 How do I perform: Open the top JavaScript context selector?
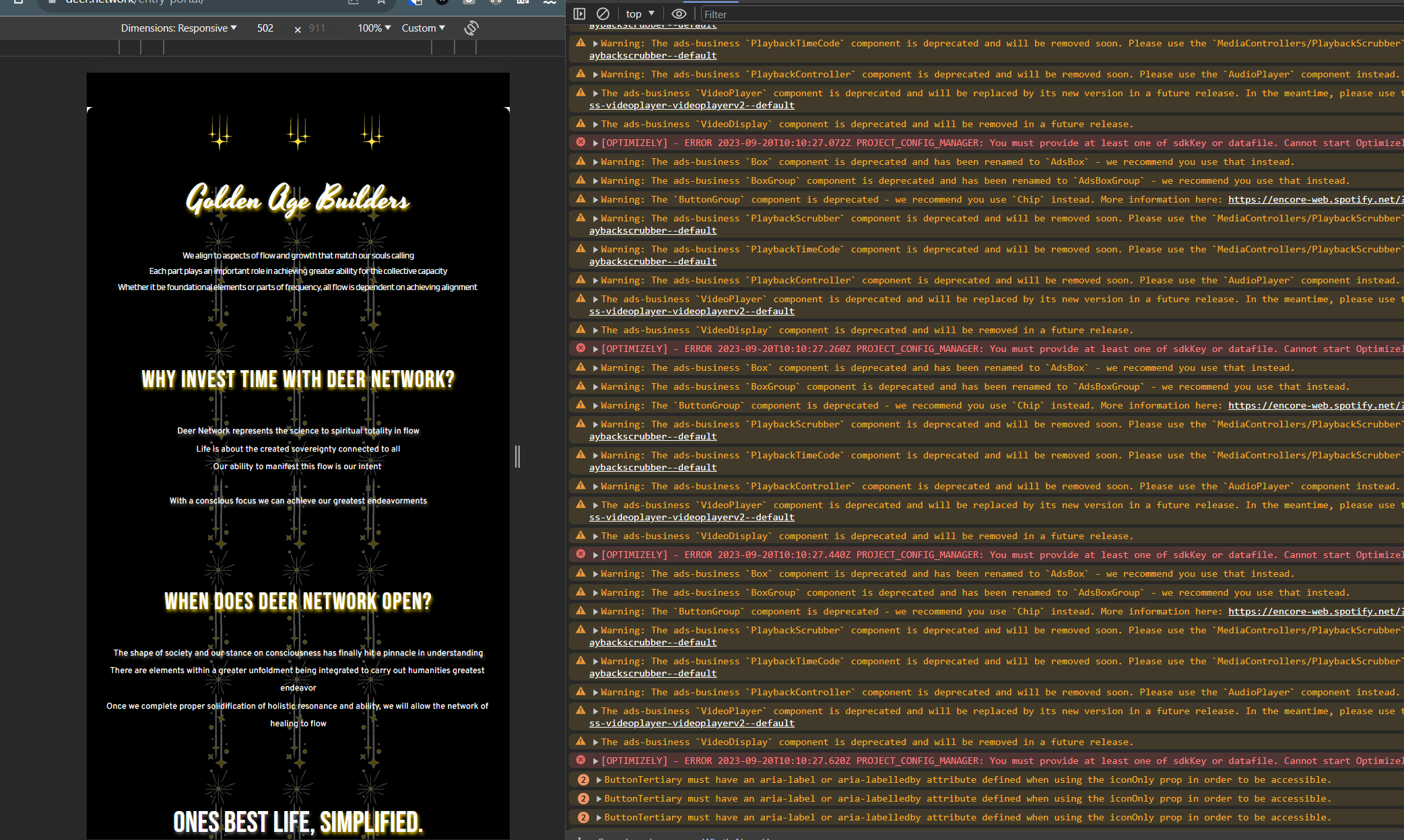pos(640,13)
